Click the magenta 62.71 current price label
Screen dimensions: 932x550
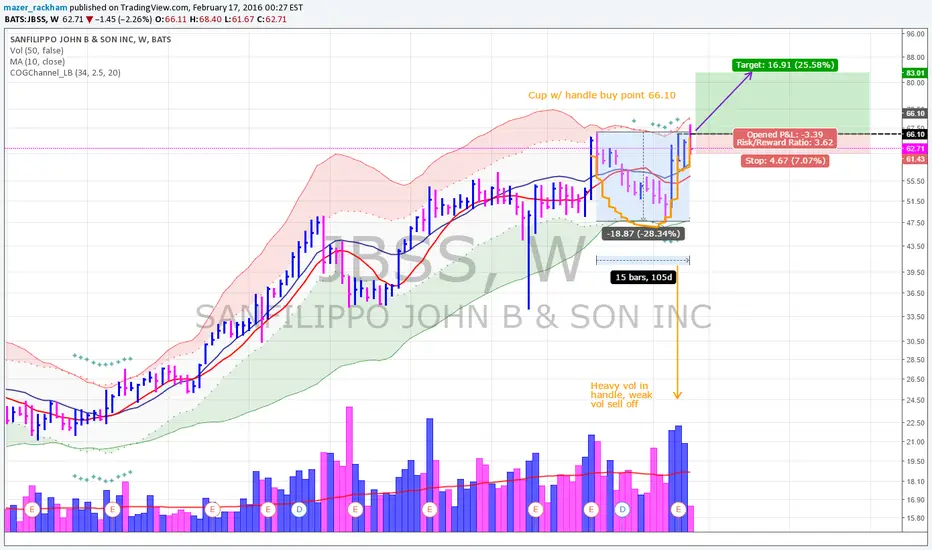pos(915,149)
